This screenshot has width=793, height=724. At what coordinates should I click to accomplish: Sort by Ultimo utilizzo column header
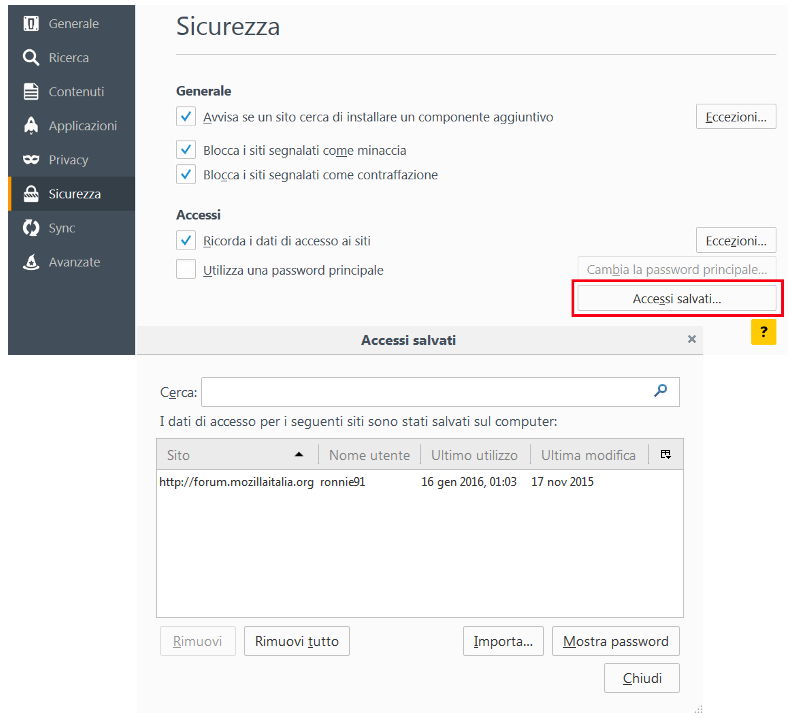click(x=474, y=455)
